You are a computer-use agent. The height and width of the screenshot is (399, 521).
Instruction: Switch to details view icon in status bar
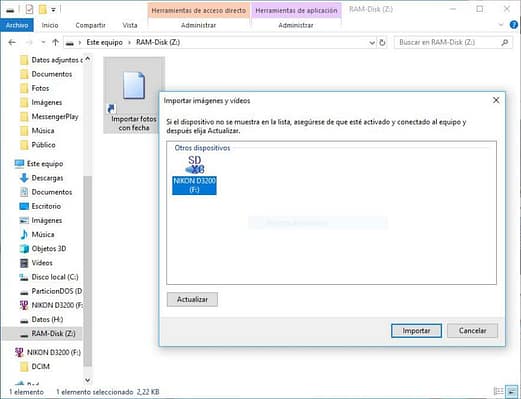coord(499,391)
